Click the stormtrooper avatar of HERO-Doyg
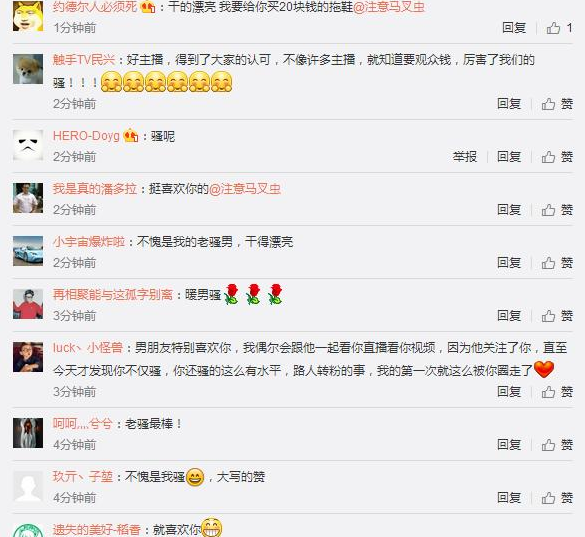This screenshot has height=537, width=585. pyautogui.click(x=28, y=145)
